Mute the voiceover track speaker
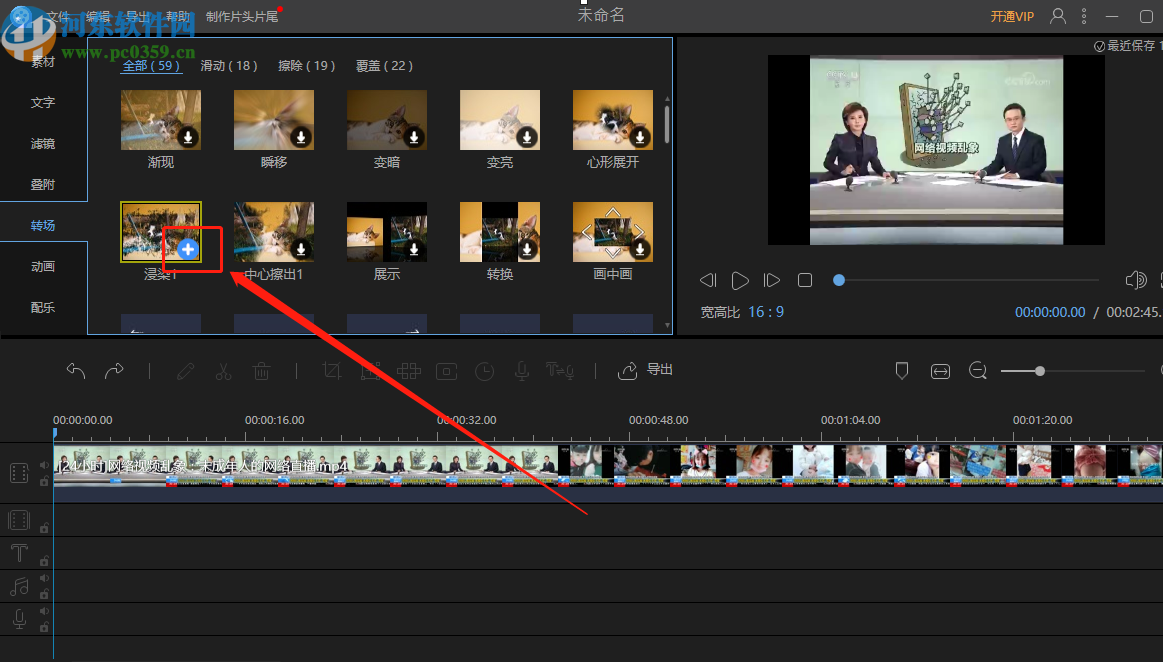 click(x=45, y=612)
